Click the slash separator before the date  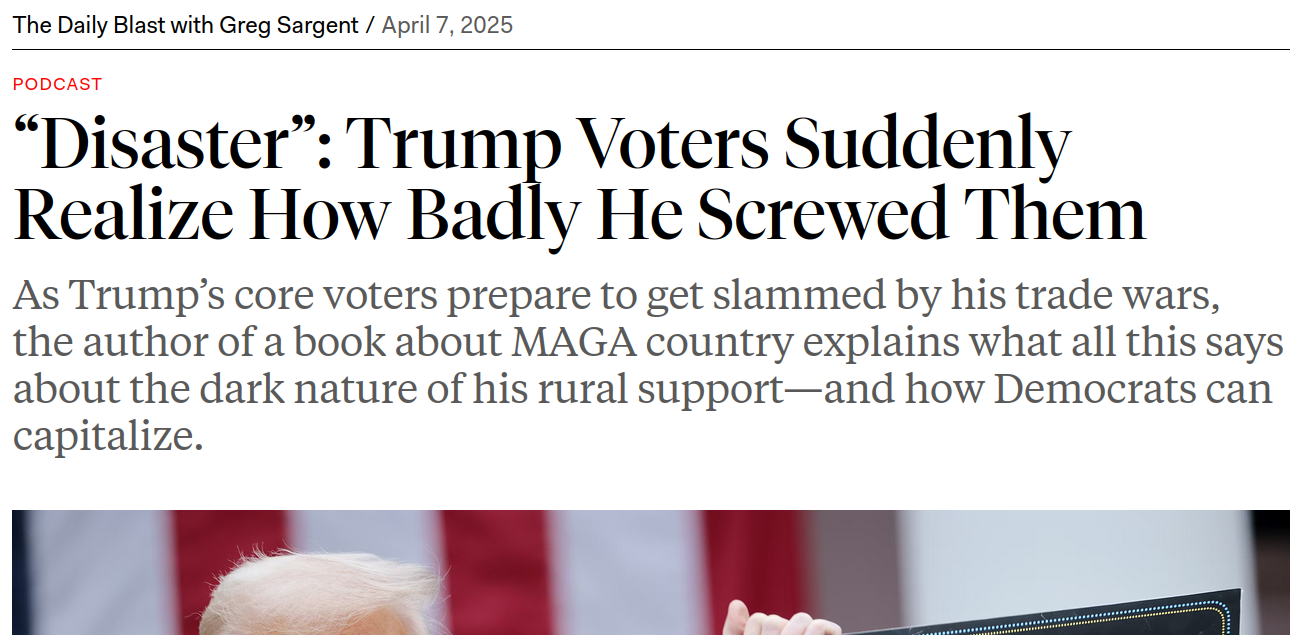pyautogui.click(x=370, y=25)
